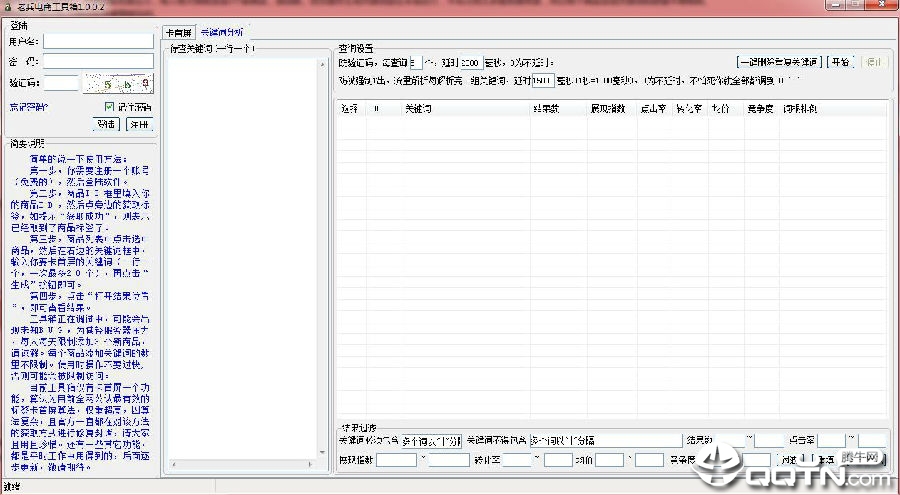This screenshot has height=495, width=900.
Task: Click the login button
Action: click(x=106, y=124)
